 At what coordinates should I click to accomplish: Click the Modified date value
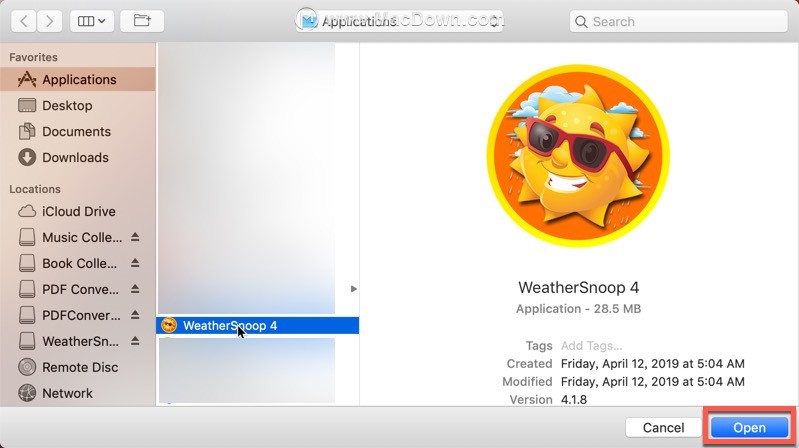click(653, 382)
